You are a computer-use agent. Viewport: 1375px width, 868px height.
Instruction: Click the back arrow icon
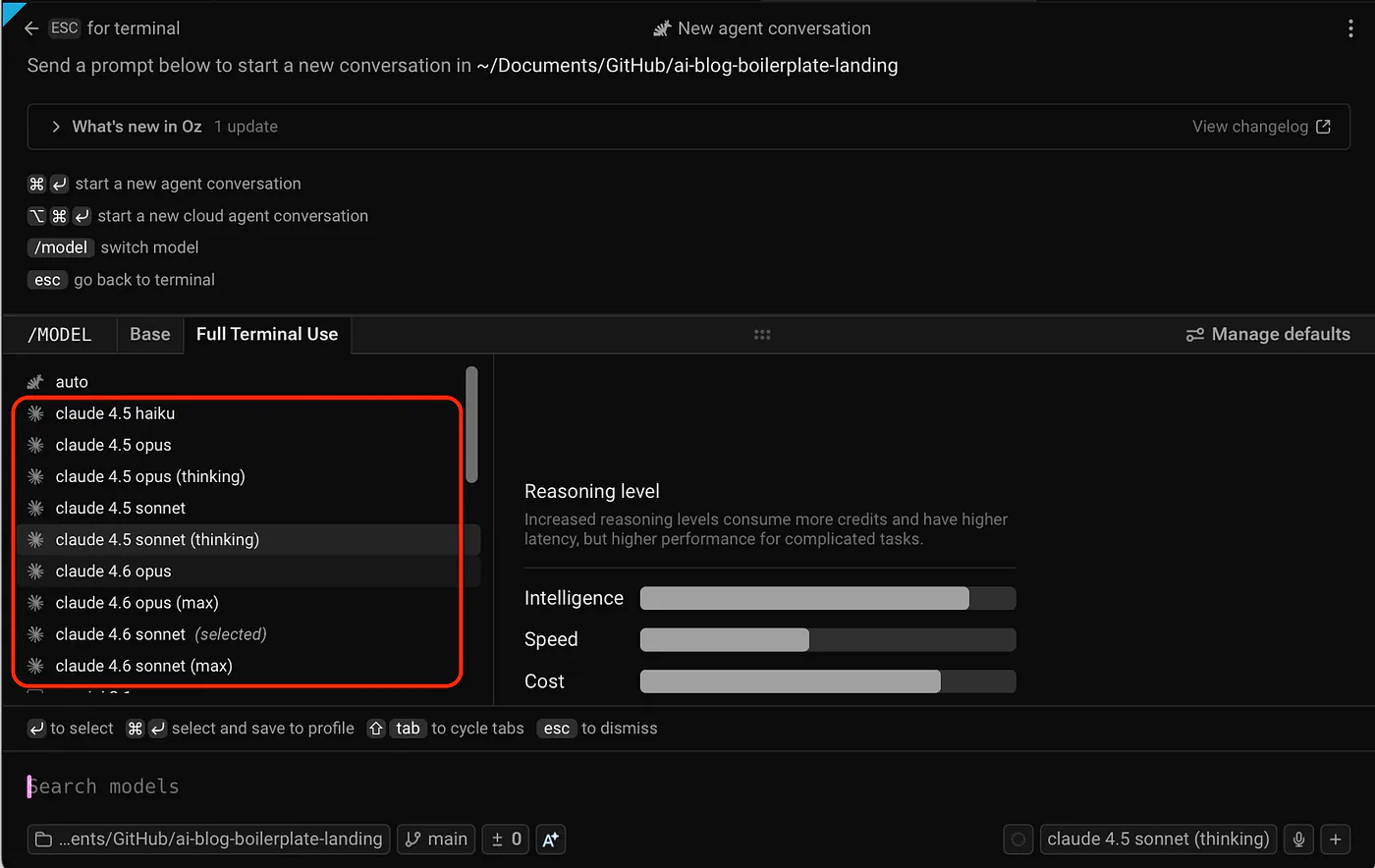(31, 28)
